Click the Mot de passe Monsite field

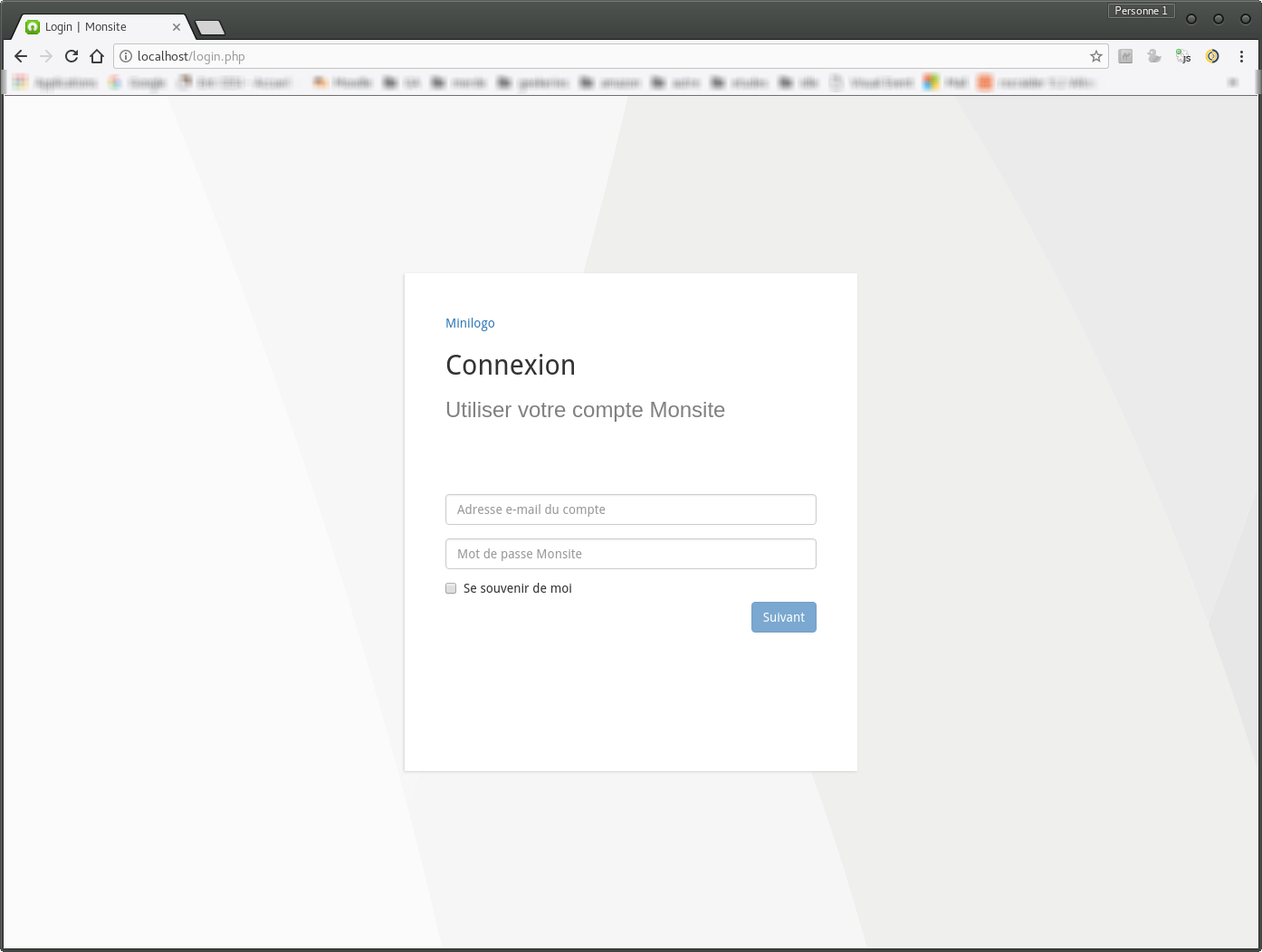coord(631,554)
